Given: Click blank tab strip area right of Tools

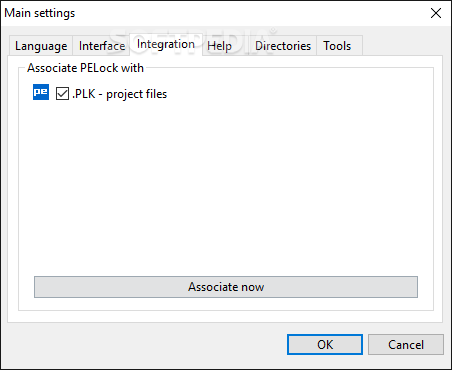Looking at the screenshot, I should (402, 45).
